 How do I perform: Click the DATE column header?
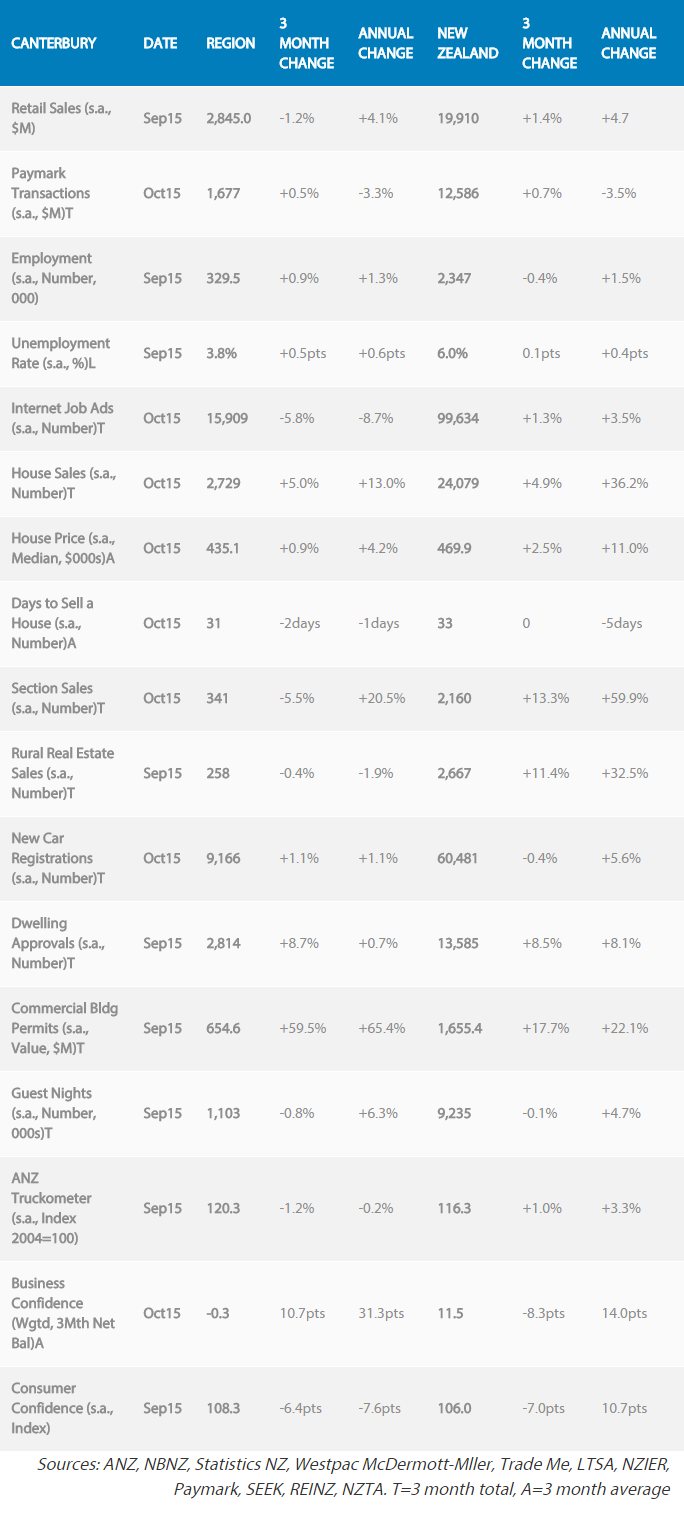click(x=160, y=44)
